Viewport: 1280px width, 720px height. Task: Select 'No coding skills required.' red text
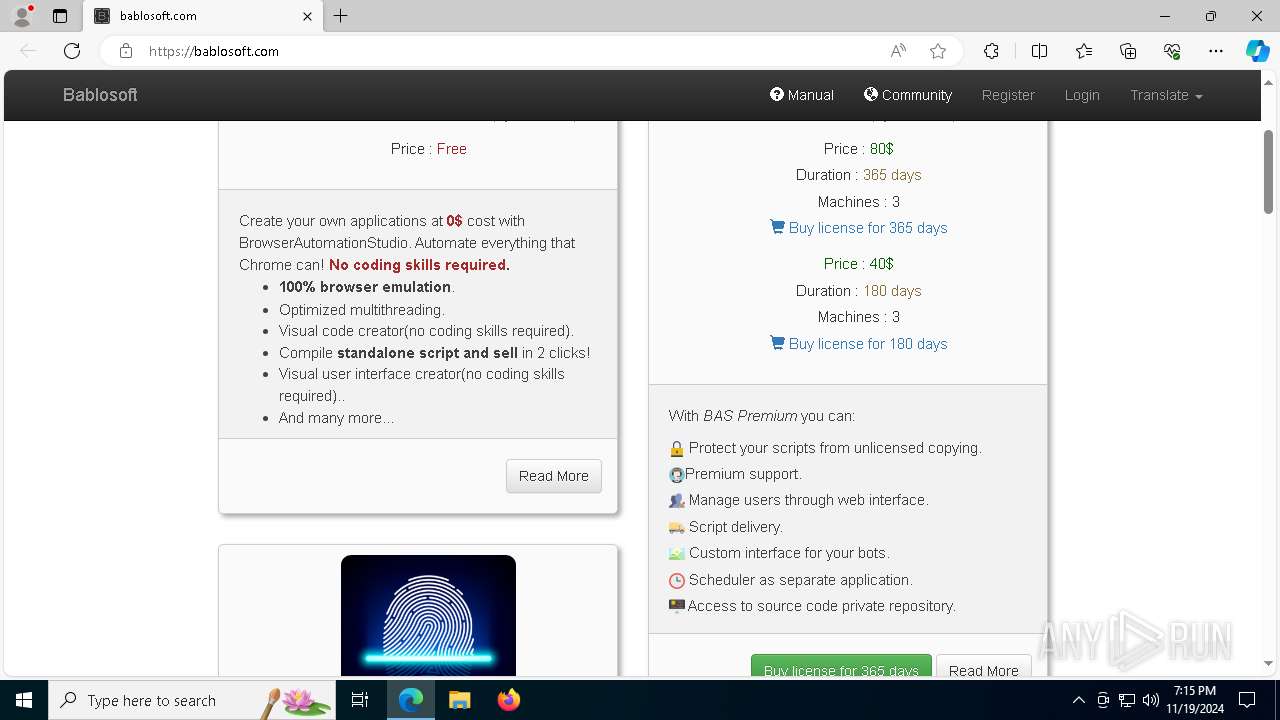pos(419,265)
